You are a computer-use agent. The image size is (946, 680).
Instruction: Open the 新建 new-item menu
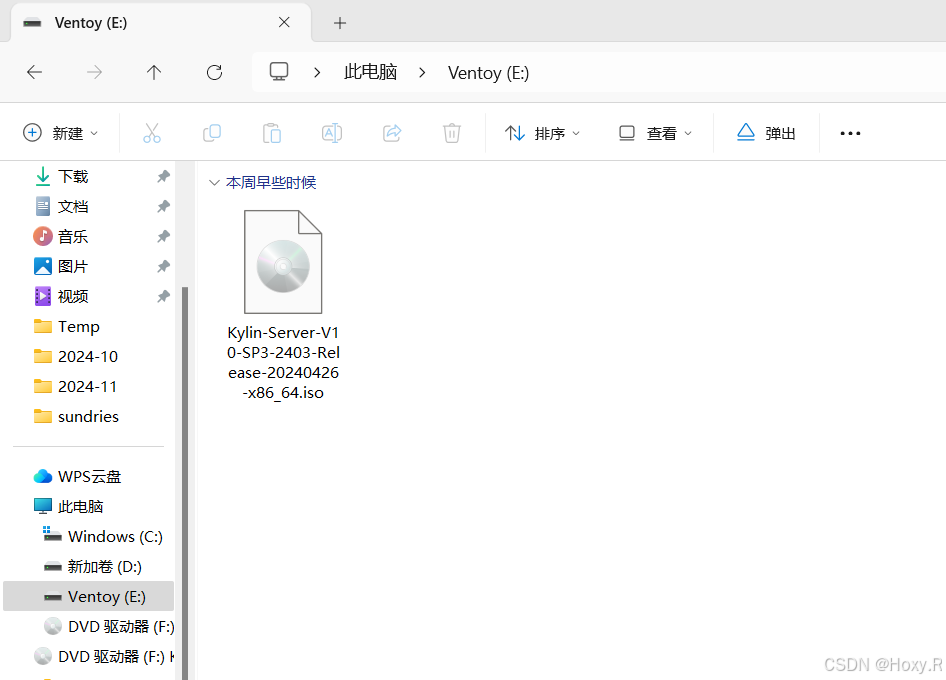click(60, 132)
